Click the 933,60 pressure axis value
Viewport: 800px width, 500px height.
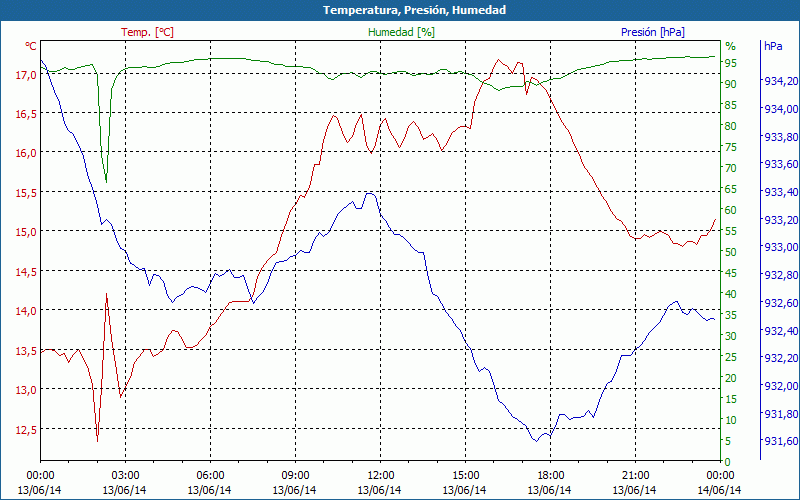pyautogui.click(x=780, y=164)
